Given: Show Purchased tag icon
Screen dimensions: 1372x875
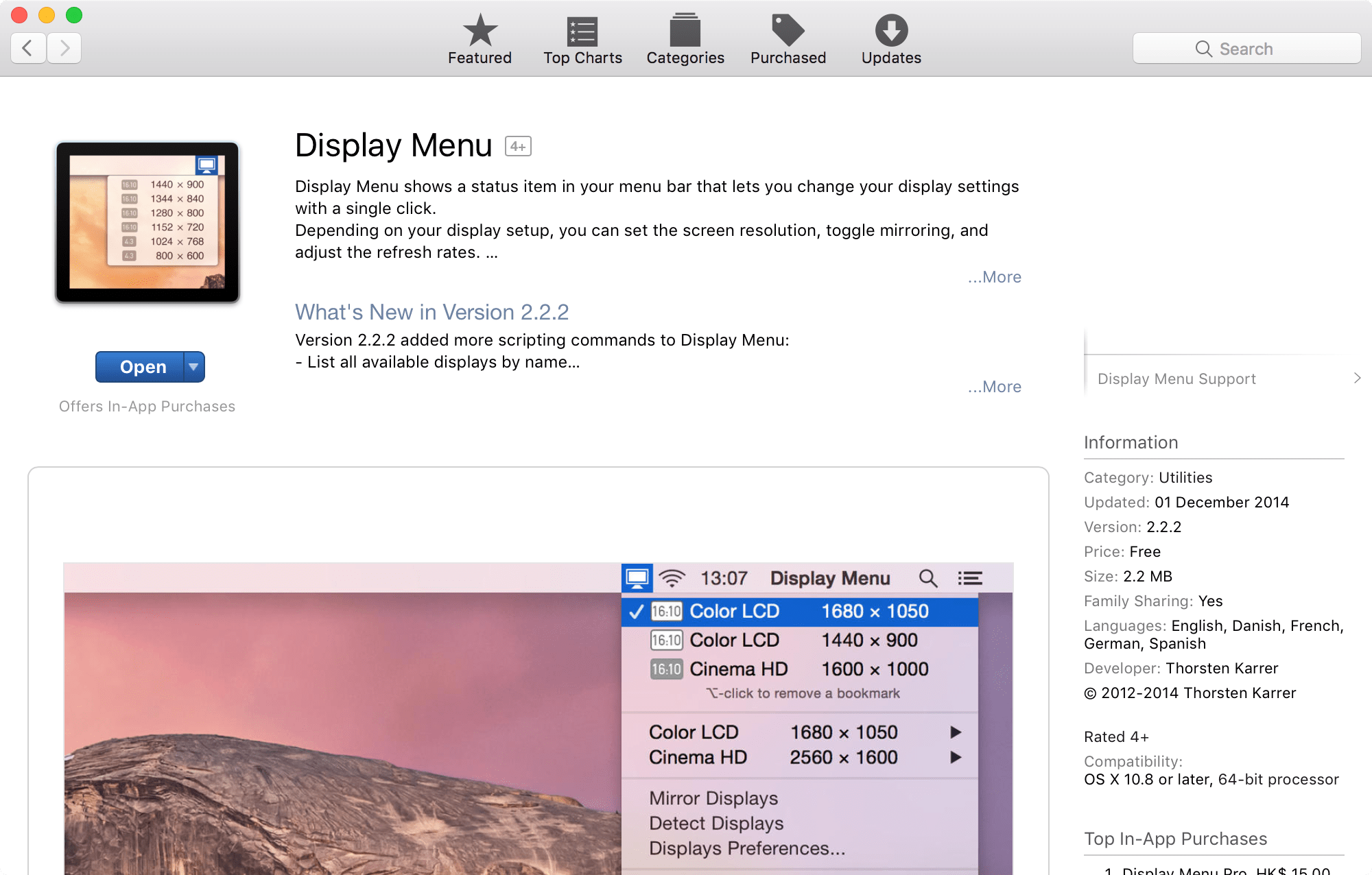Looking at the screenshot, I should [x=788, y=31].
